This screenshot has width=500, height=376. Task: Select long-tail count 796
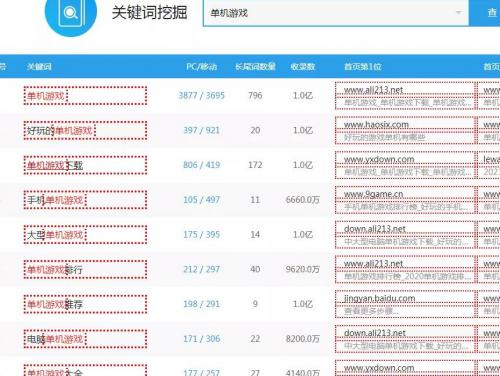[x=255, y=96]
